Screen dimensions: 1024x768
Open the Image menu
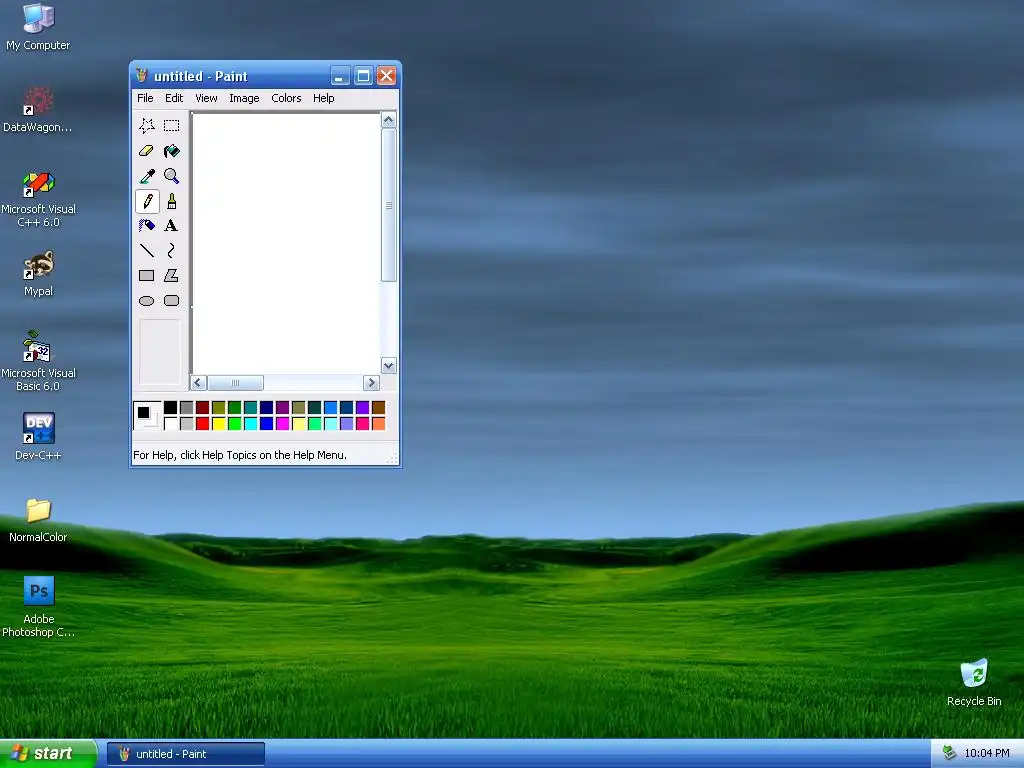click(244, 98)
